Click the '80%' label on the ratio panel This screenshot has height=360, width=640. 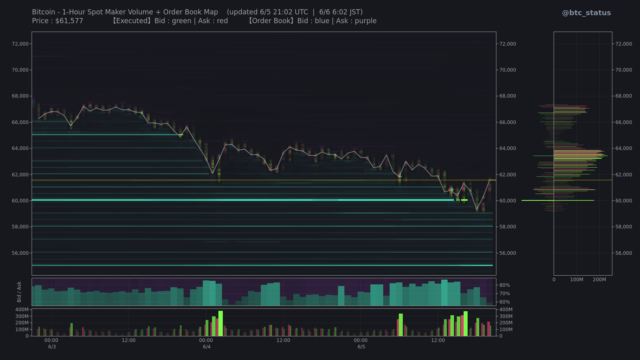pos(504,285)
